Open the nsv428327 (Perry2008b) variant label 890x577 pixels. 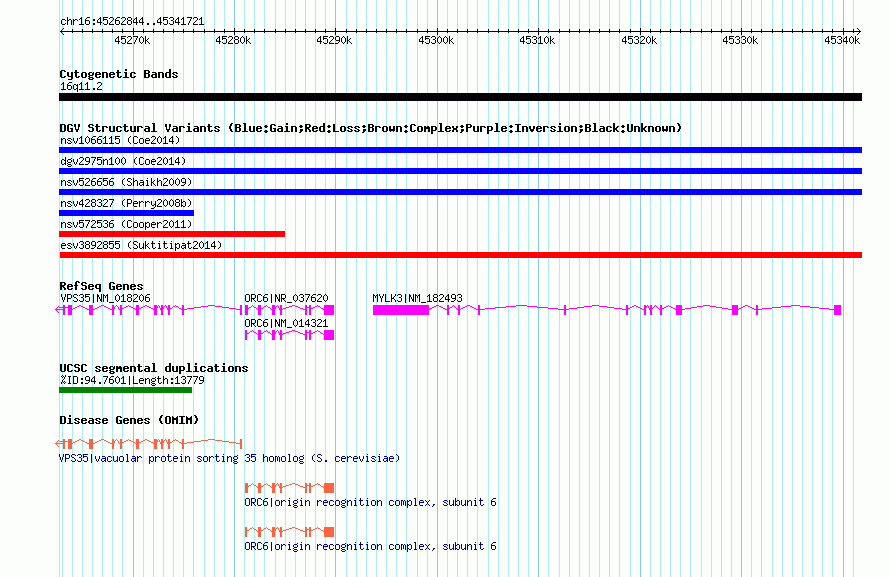tap(126, 203)
